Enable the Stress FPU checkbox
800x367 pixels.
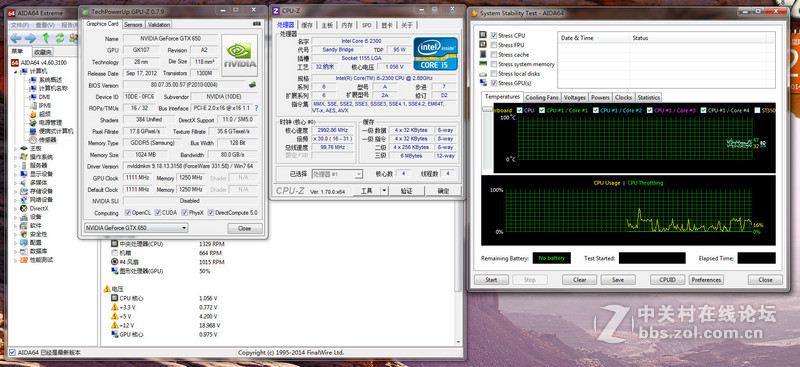(x=493, y=45)
